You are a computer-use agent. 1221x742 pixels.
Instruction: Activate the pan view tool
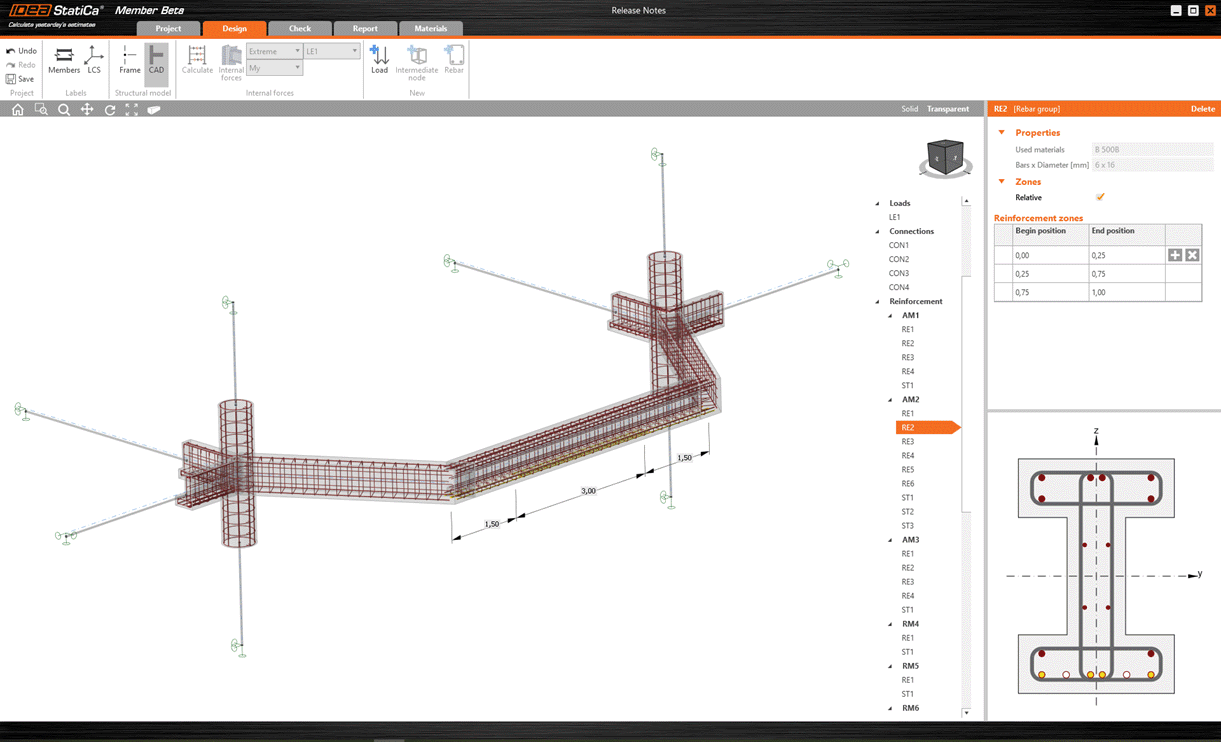coord(87,110)
